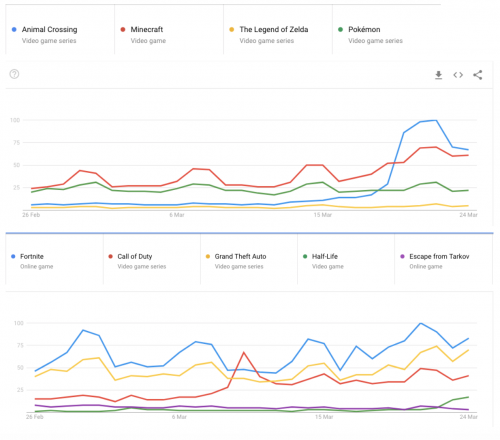Screen dimensions: 500x440
Task: Click 'Online game' under Fortnite
Action: click(37, 266)
